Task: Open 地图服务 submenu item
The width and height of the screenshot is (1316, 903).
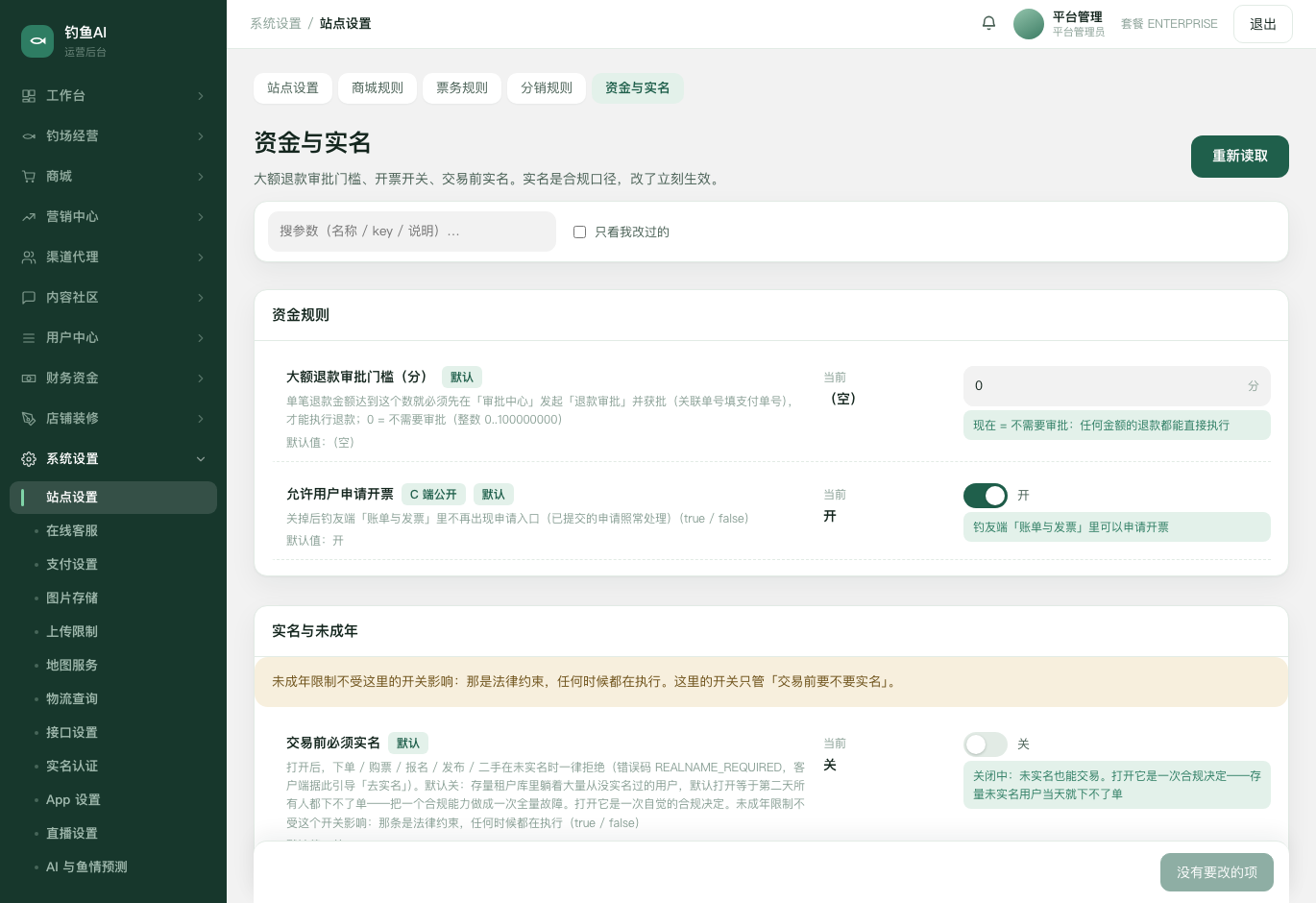Action: click(113, 665)
